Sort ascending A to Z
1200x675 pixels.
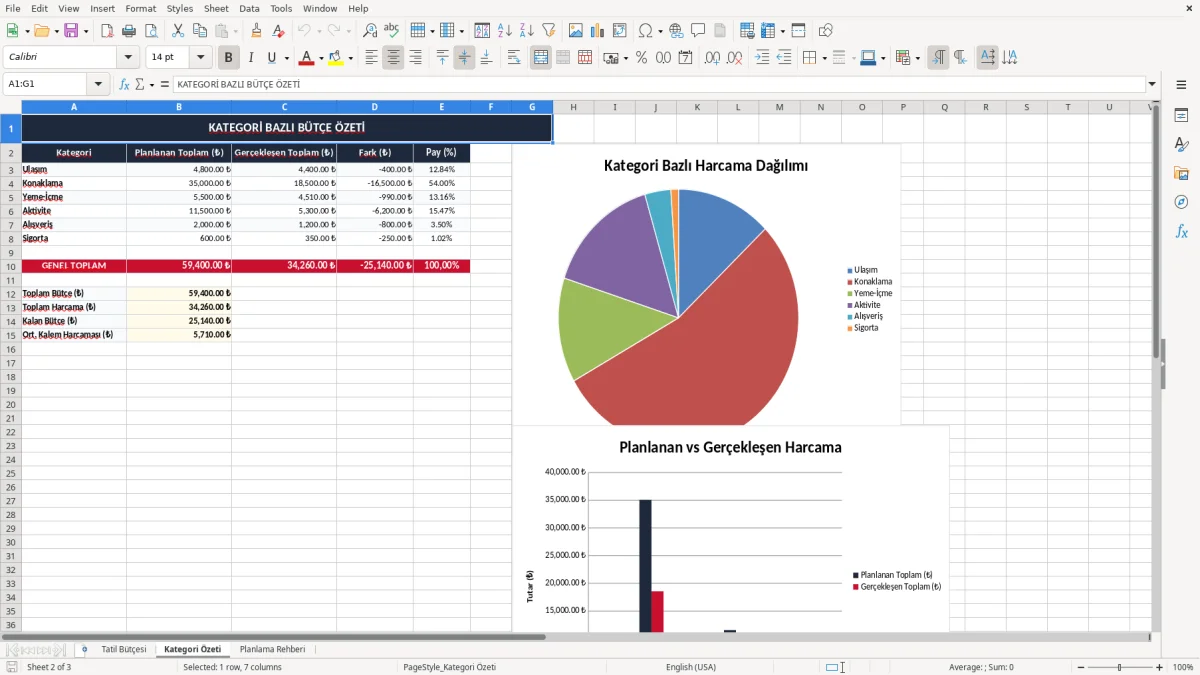(504, 31)
